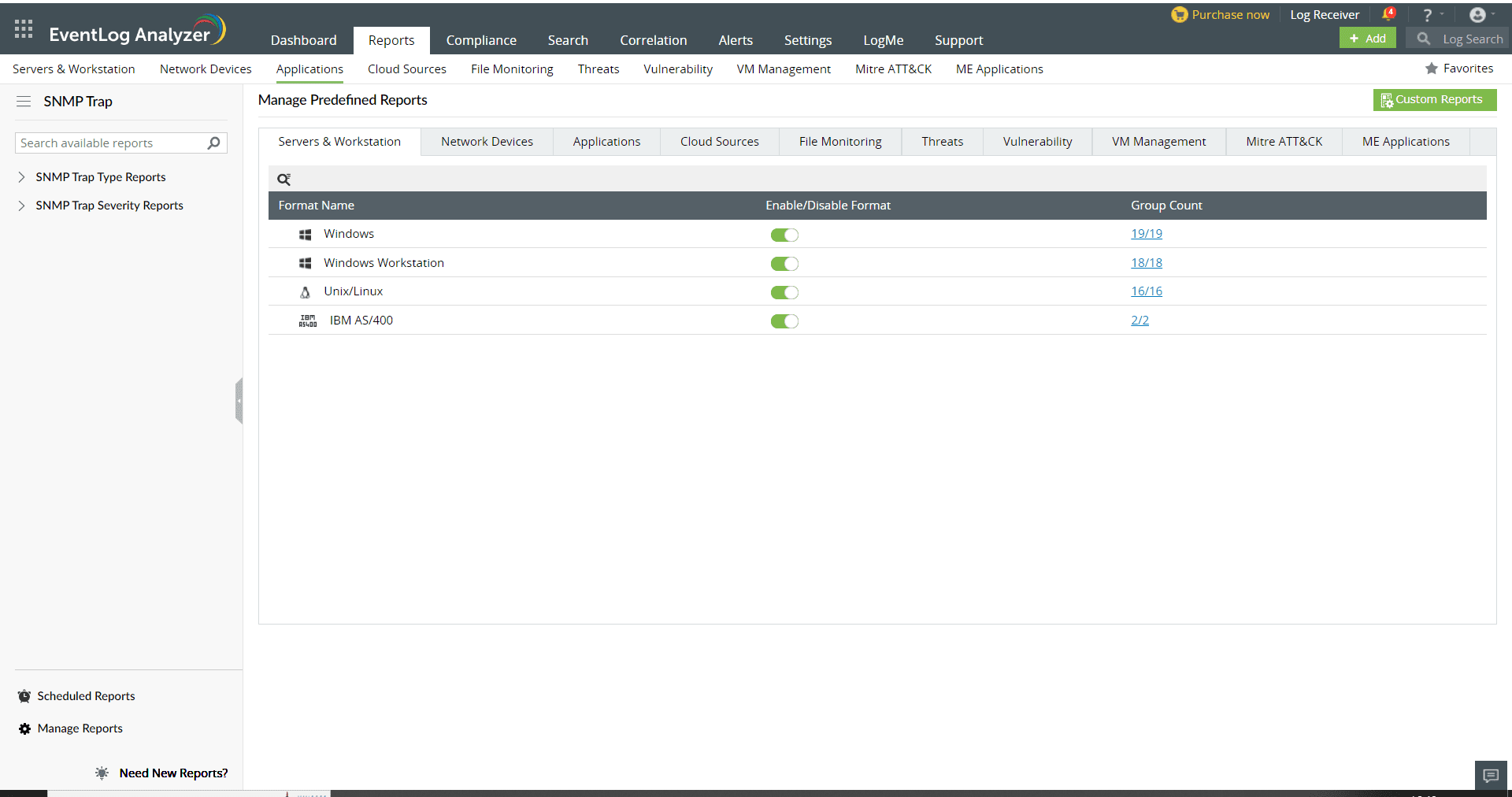Disable the Windows format toggle
1512x797 pixels.
784,235
